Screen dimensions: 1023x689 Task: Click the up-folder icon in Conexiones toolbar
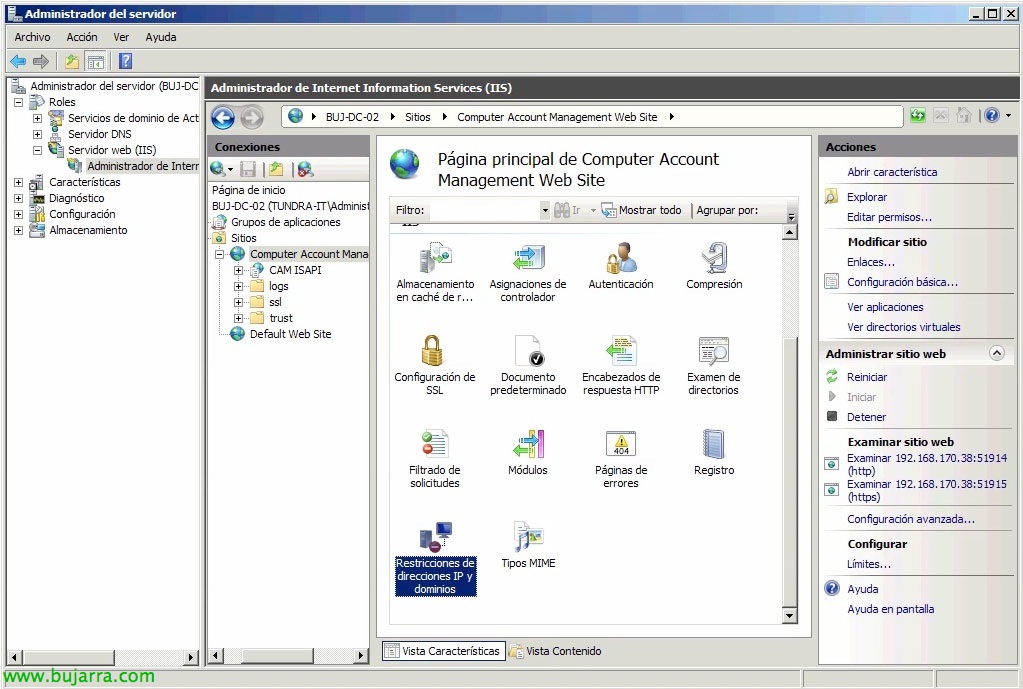click(x=276, y=170)
